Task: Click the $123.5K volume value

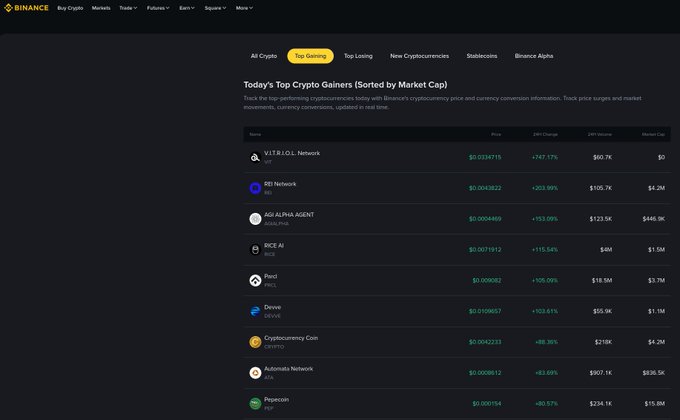Action: [601, 219]
